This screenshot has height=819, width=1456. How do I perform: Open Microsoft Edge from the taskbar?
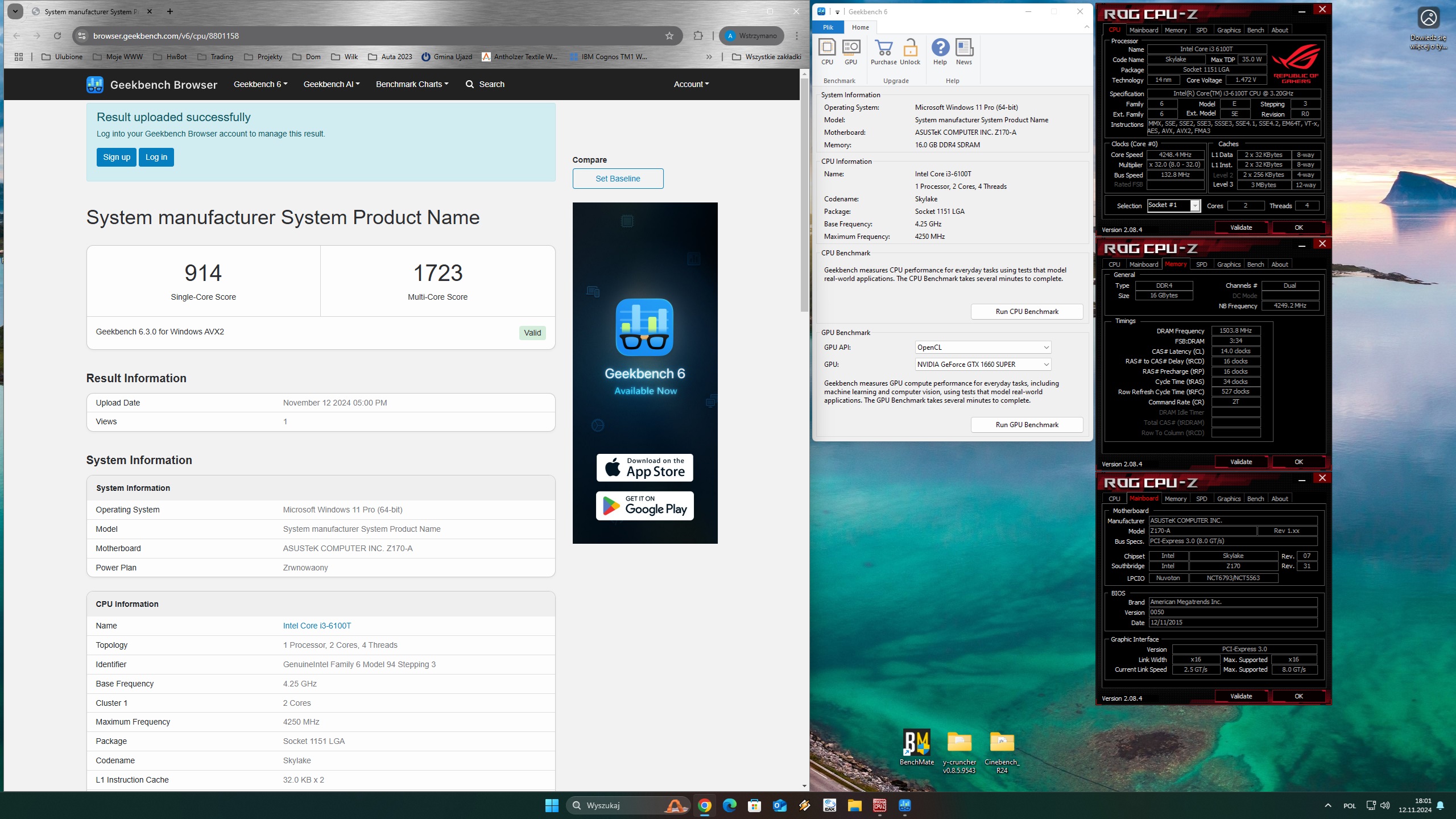click(x=729, y=805)
